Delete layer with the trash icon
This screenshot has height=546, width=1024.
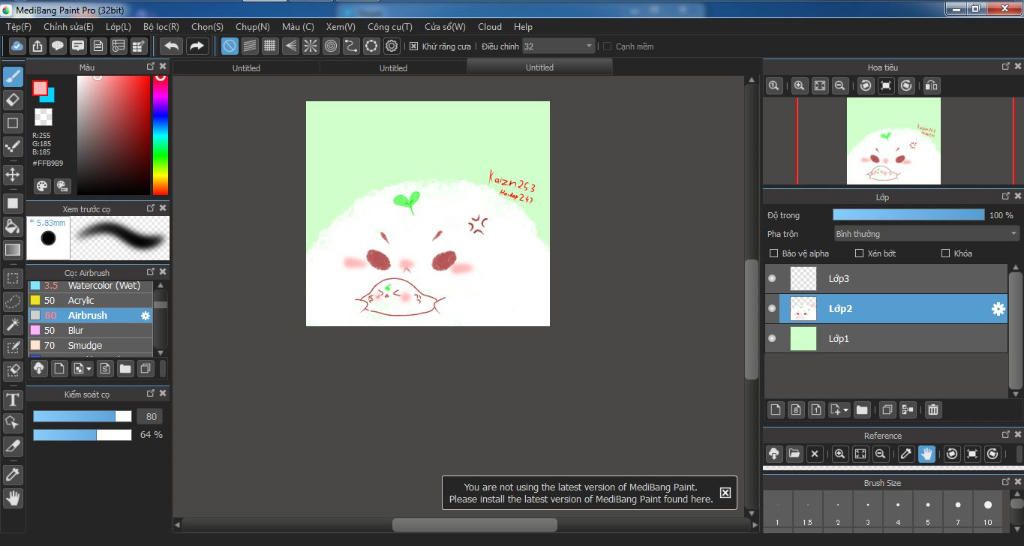click(x=933, y=410)
